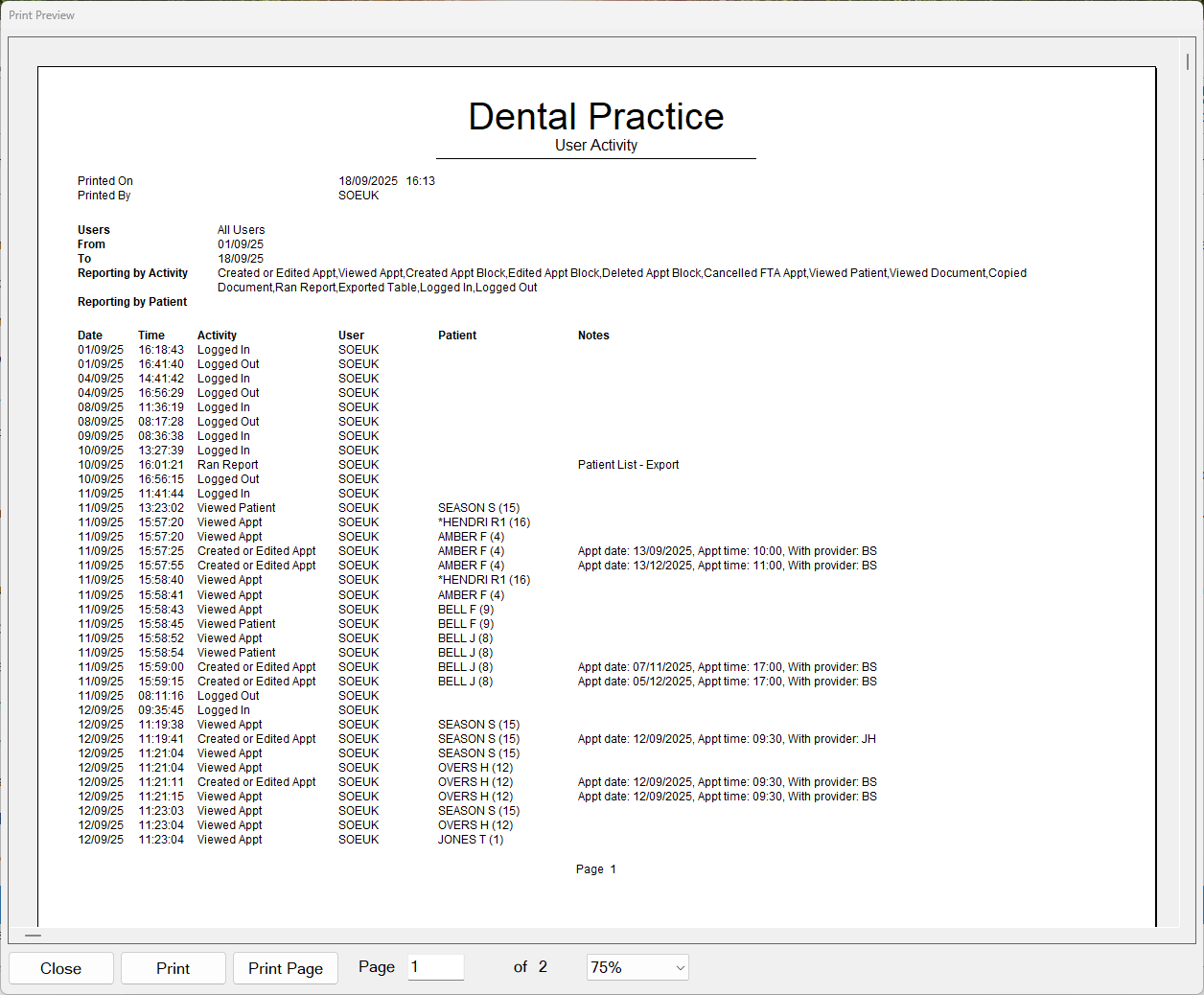This screenshot has width=1204, height=995.
Task: Click the Reporting by Patient label
Action: (132, 302)
